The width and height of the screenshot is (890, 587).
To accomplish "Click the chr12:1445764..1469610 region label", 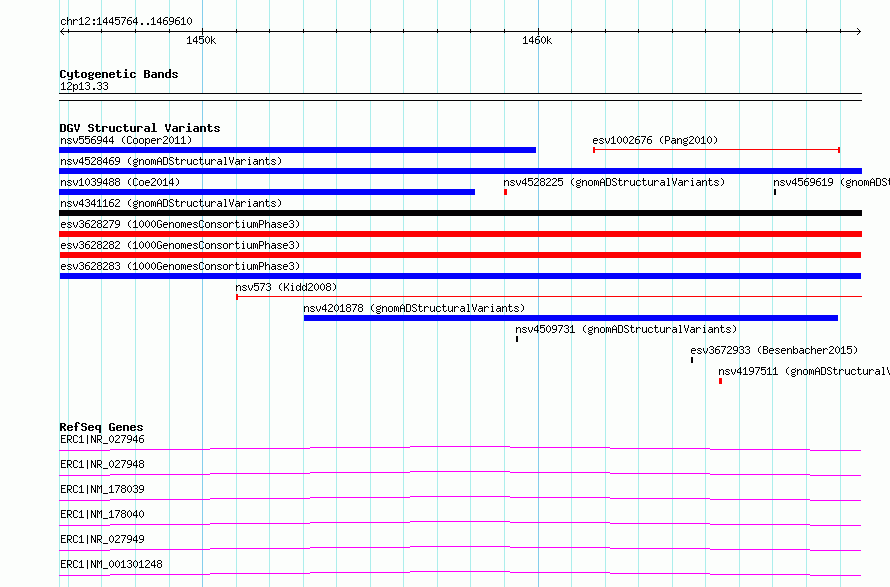I will [126, 21].
